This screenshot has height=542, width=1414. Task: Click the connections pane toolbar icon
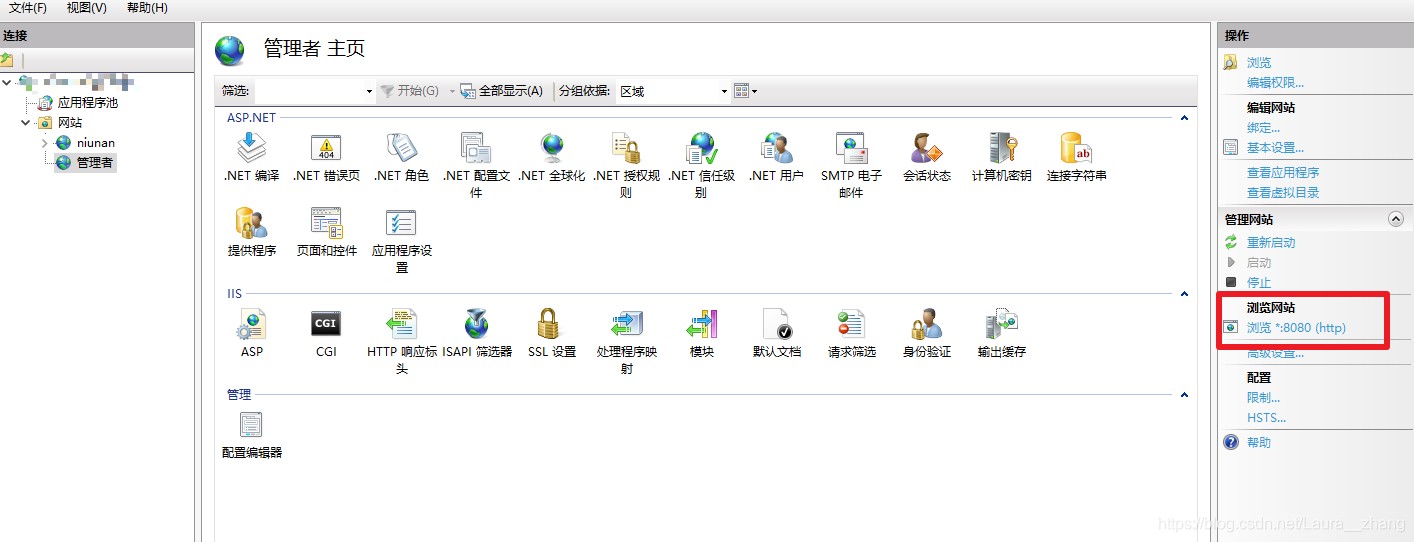click(x=7, y=60)
